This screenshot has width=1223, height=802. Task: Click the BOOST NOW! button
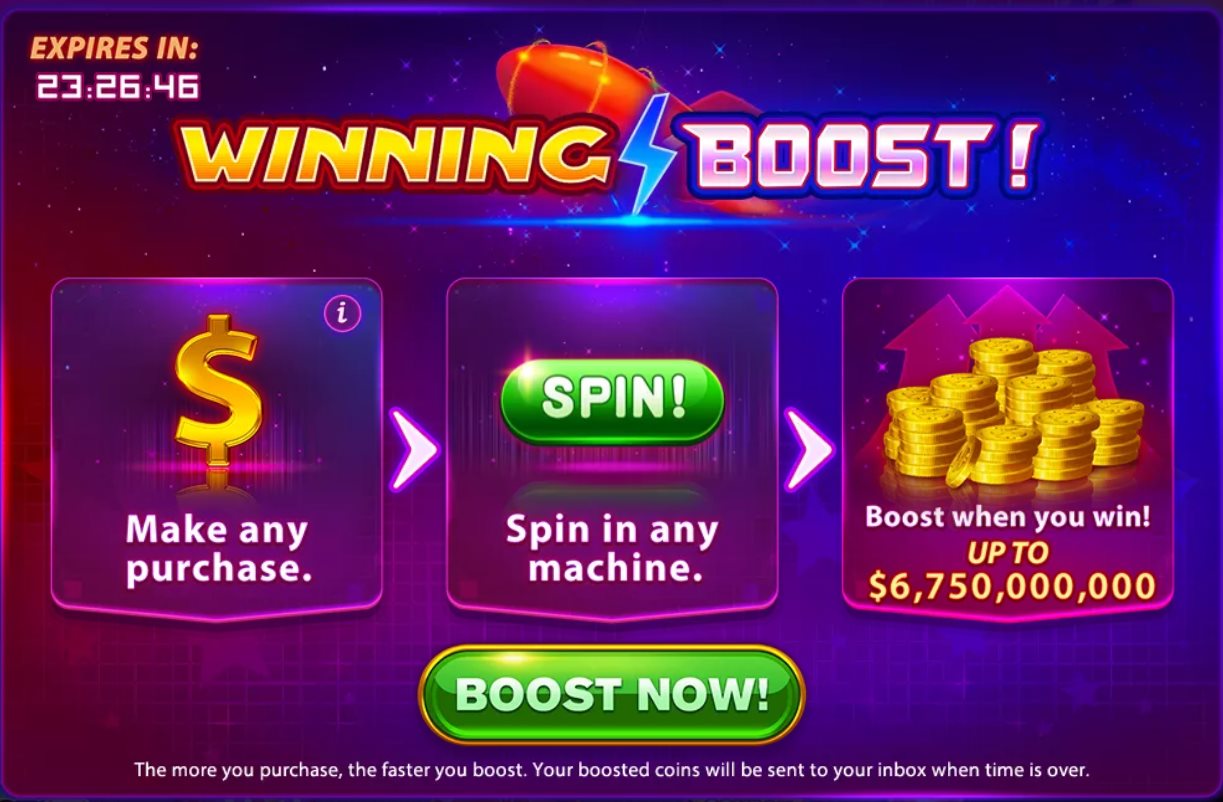point(612,694)
